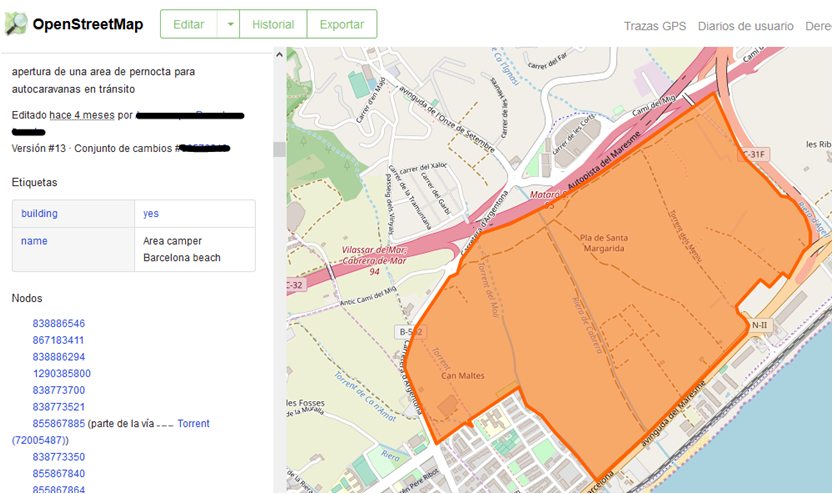Open node 838773350
Image resolution: width=833 pixels, height=494 pixels.
pos(58,457)
